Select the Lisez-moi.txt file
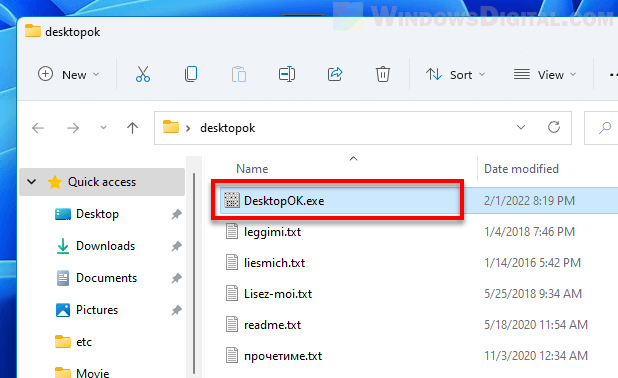 [x=278, y=294]
